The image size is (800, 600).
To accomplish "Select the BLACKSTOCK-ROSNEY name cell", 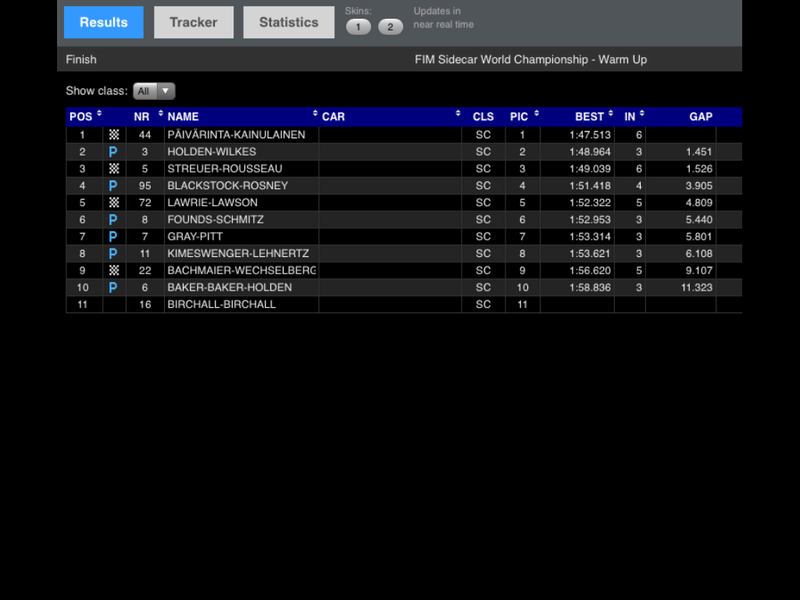I will [241, 186].
